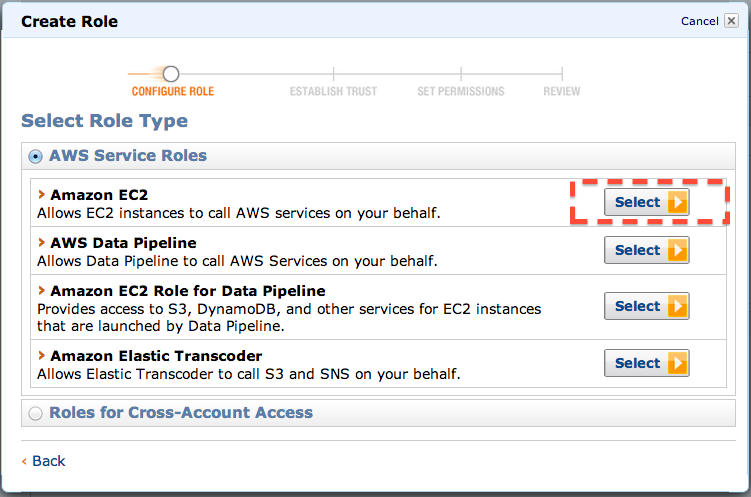Click the orange arrow on Elastic Transcoder's Select button
Viewport: 751px width, 497px height.
pos(678,363)
